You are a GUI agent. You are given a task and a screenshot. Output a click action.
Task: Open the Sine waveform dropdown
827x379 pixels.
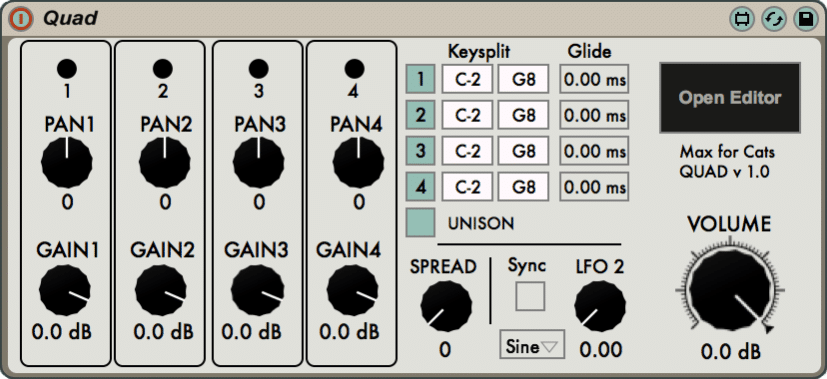532,345
